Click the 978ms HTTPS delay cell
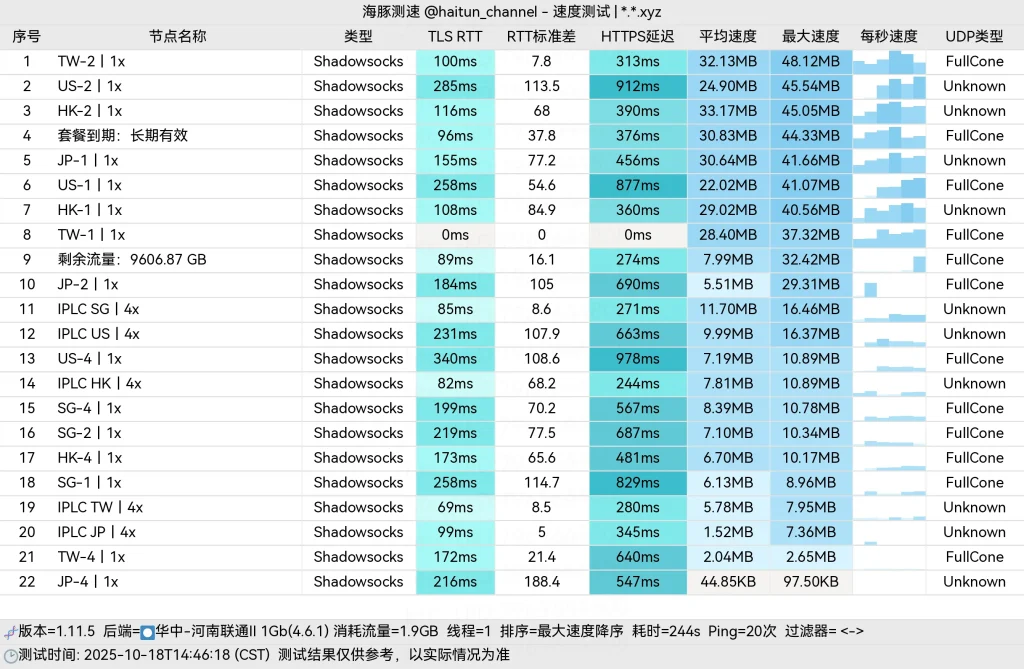The height and width of the screenshot is (669, 1024). (x=637, y=359)
